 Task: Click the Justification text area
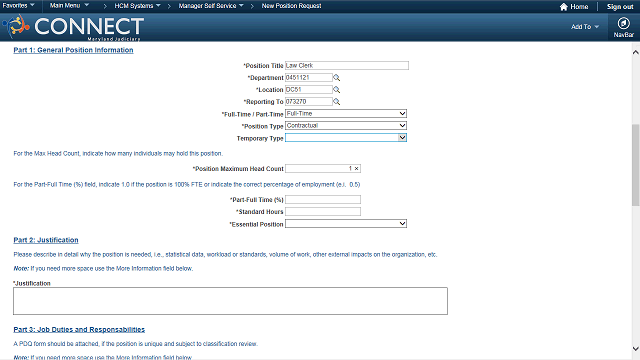(230, 301)
